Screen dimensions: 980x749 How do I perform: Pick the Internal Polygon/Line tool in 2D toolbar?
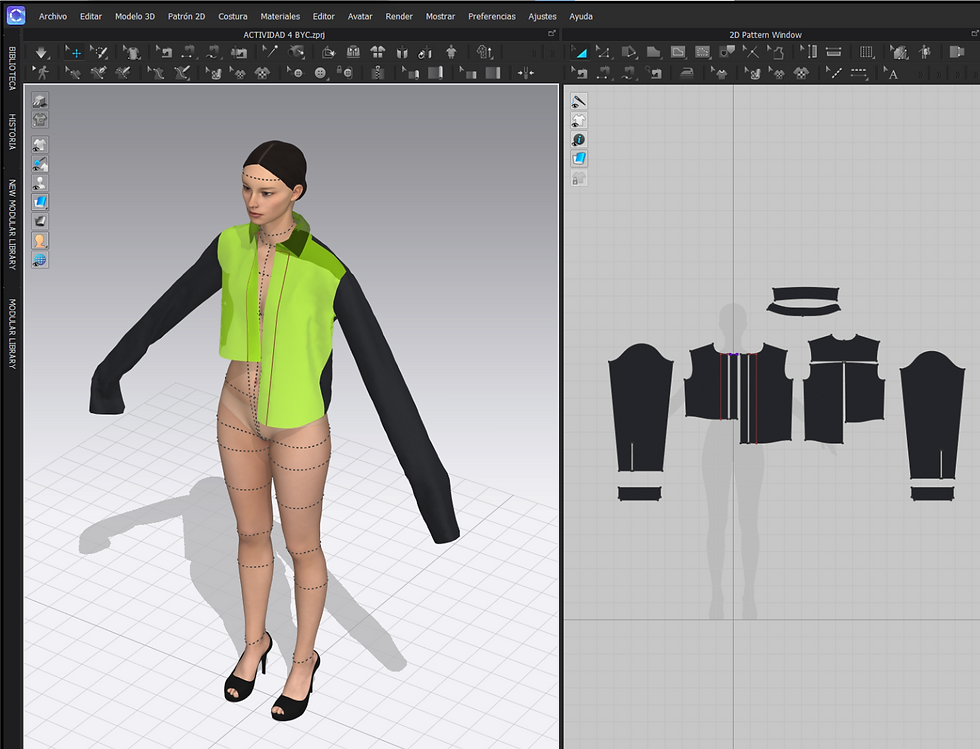[x=677, y=52]
